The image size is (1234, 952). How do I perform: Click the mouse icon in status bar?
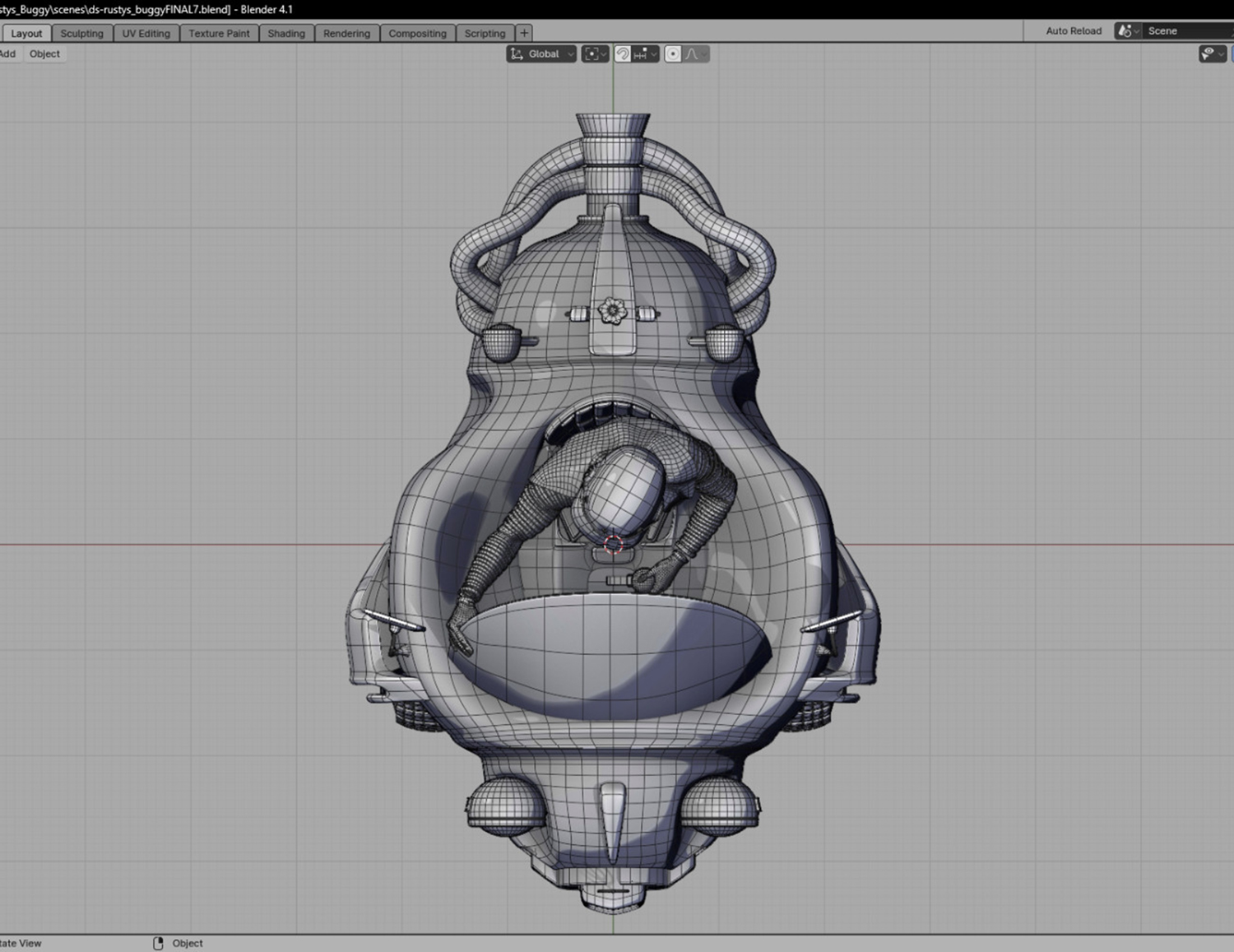coord(158,943)
